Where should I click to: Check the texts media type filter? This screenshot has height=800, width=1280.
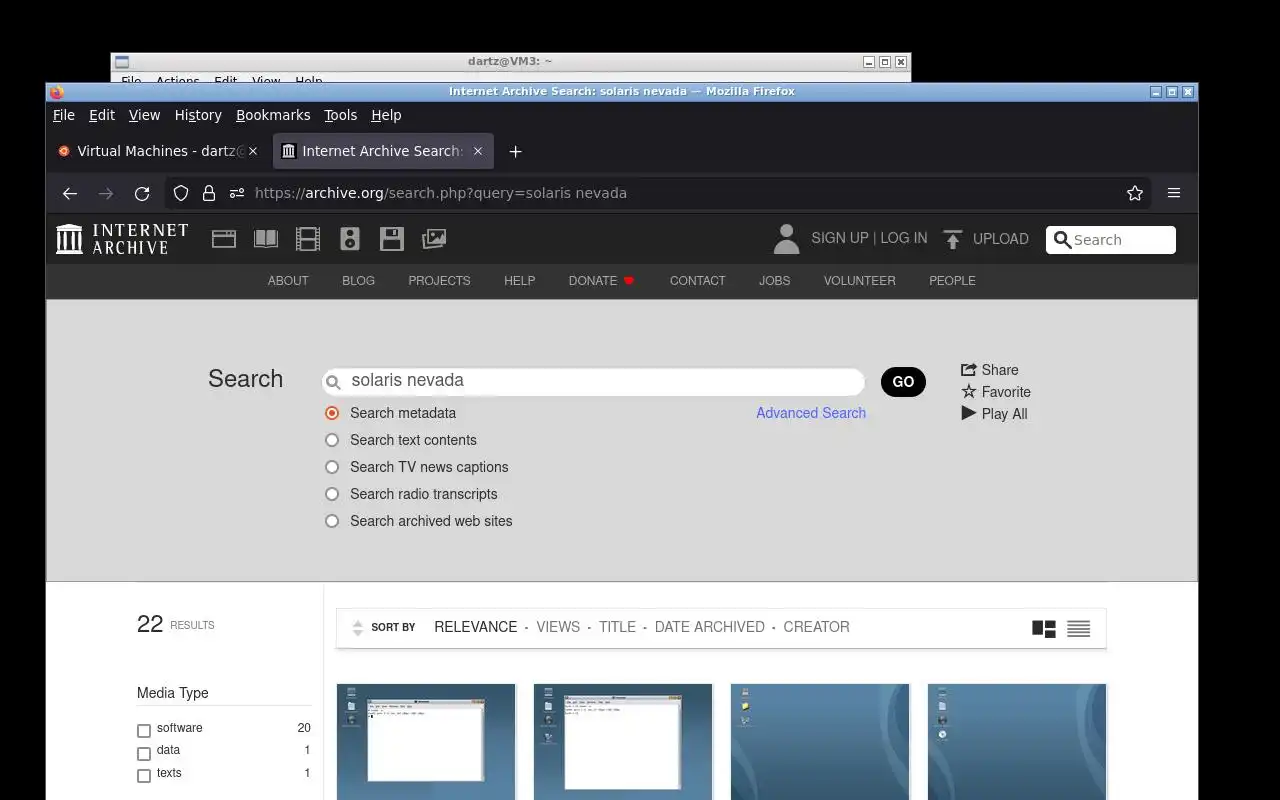point(144,776)
